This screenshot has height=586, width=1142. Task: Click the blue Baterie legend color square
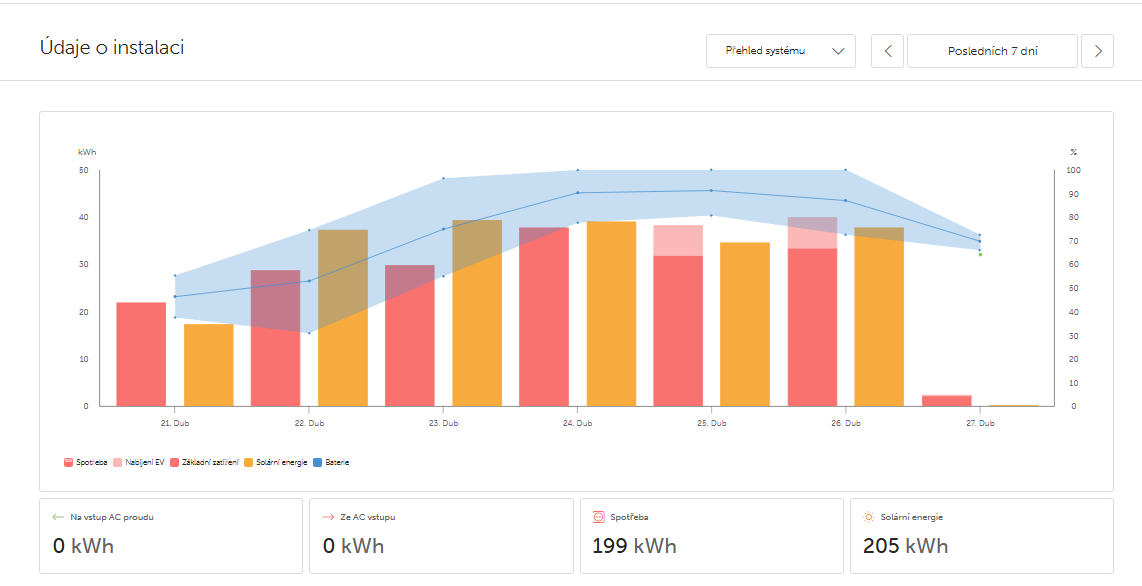[317, 463]
